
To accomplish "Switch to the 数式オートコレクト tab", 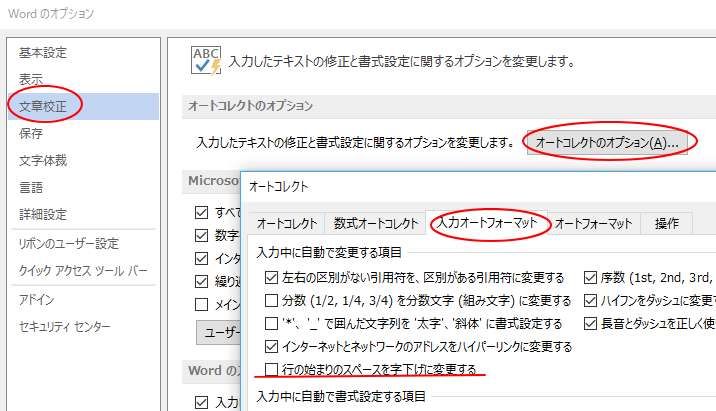I will pyautogui.click(x=375, y=223).
